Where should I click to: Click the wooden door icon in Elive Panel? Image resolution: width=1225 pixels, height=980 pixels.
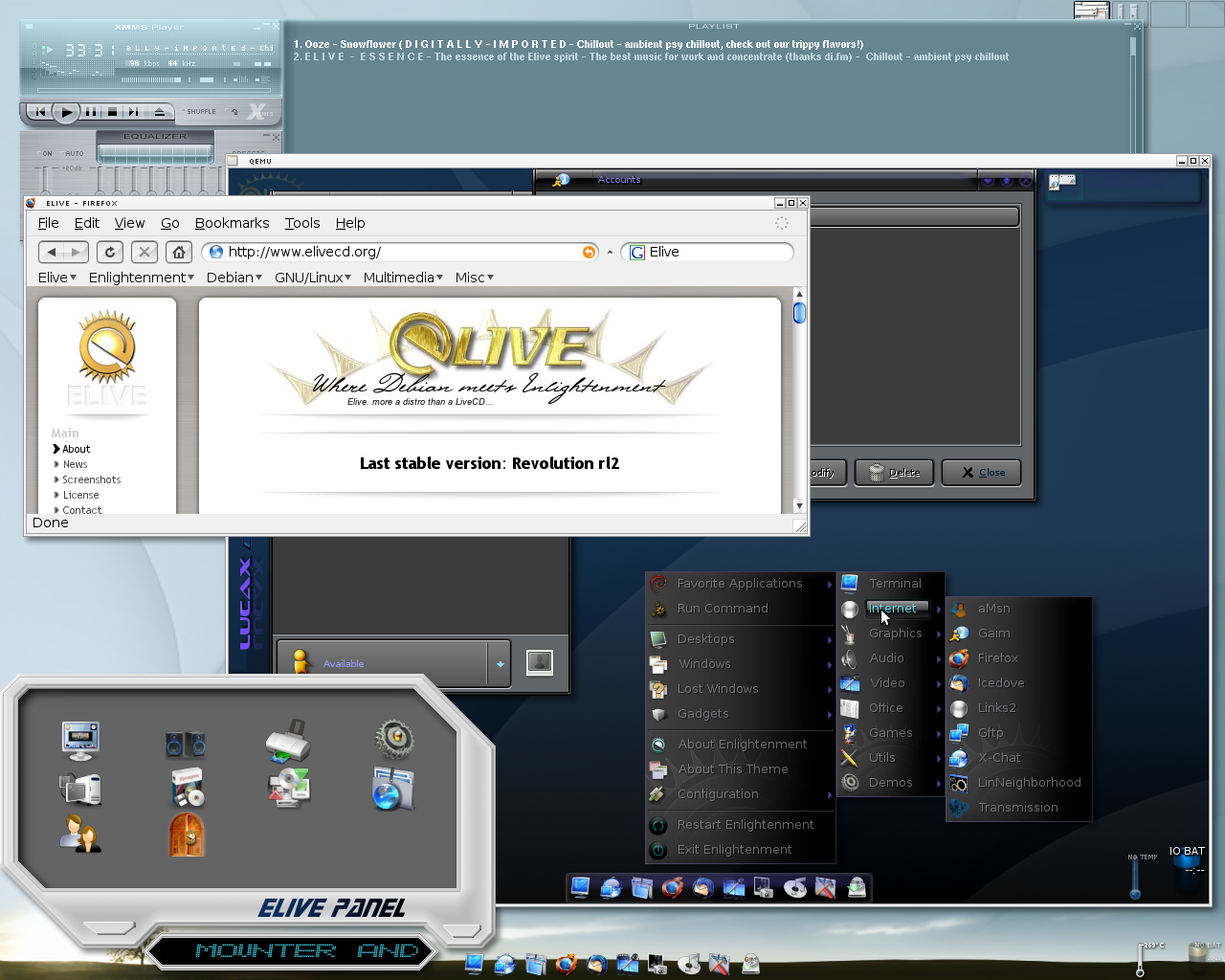point(187,835)
